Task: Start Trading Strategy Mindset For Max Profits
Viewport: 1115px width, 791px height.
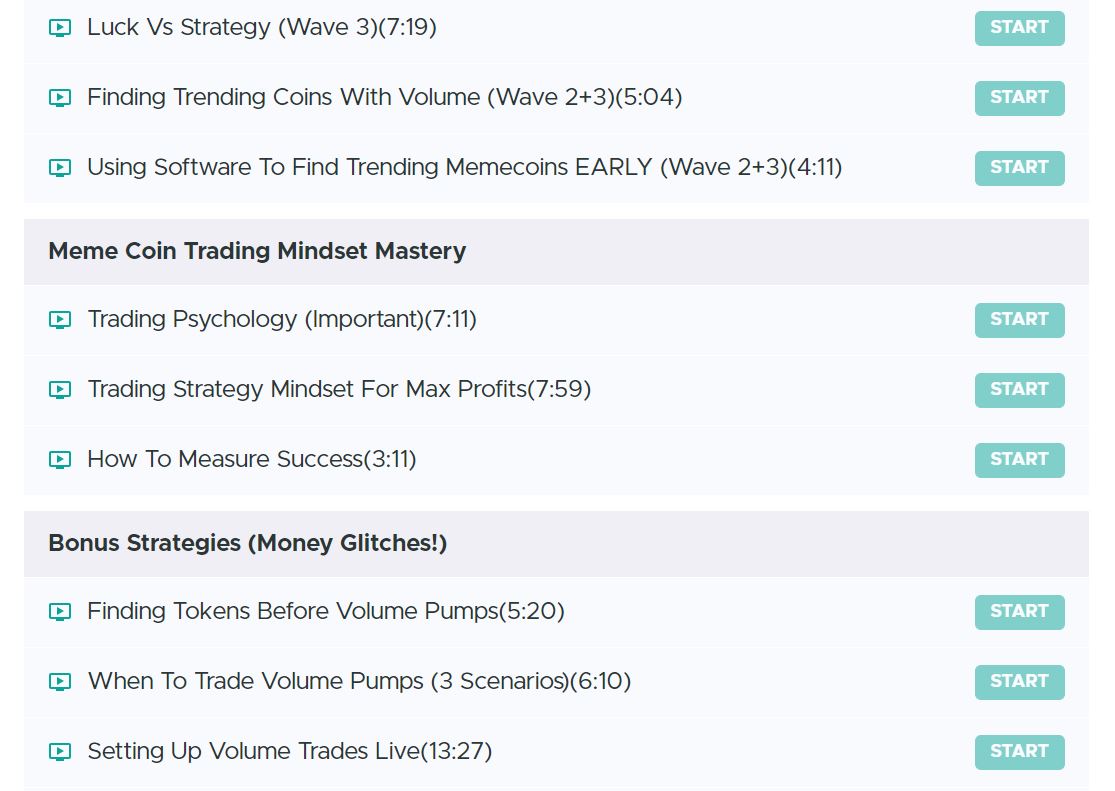Action: click(1019, 390)
